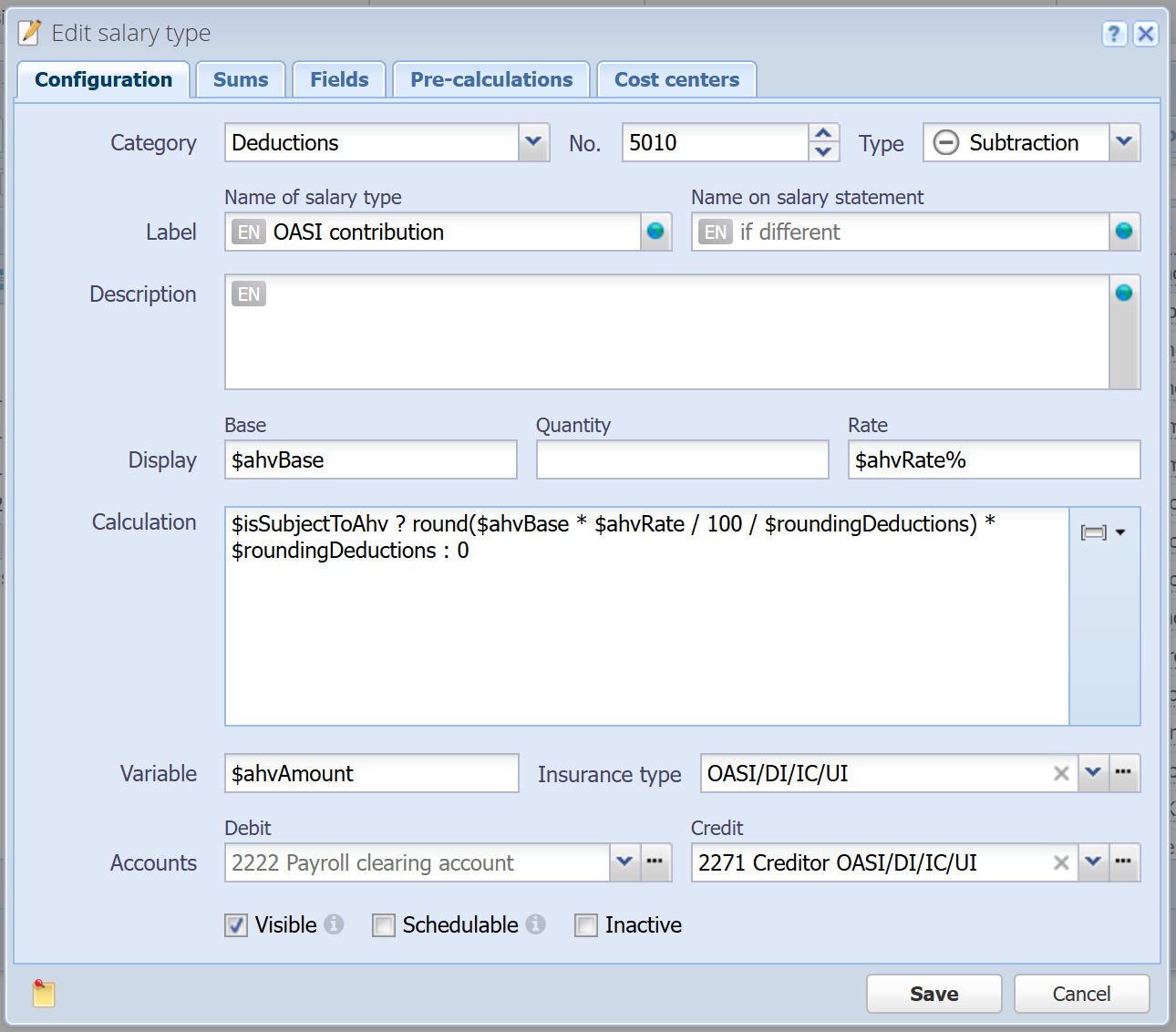Clear the Insurance type value with the X
Image resolution: width=1176 pixels, height=1032 pixels.
coord(1061,773)
